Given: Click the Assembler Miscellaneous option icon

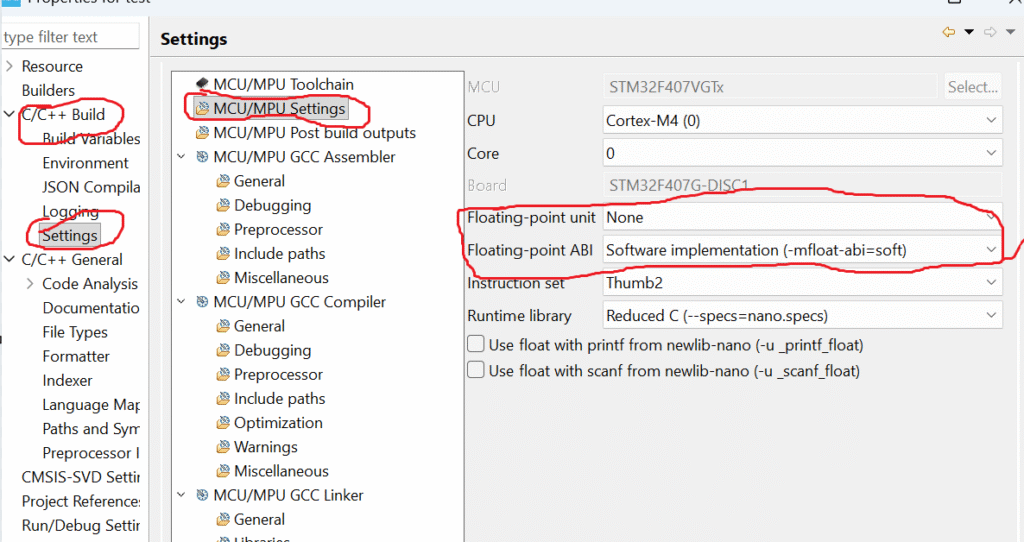Looking at the screenshot, I should click(223, 278).
